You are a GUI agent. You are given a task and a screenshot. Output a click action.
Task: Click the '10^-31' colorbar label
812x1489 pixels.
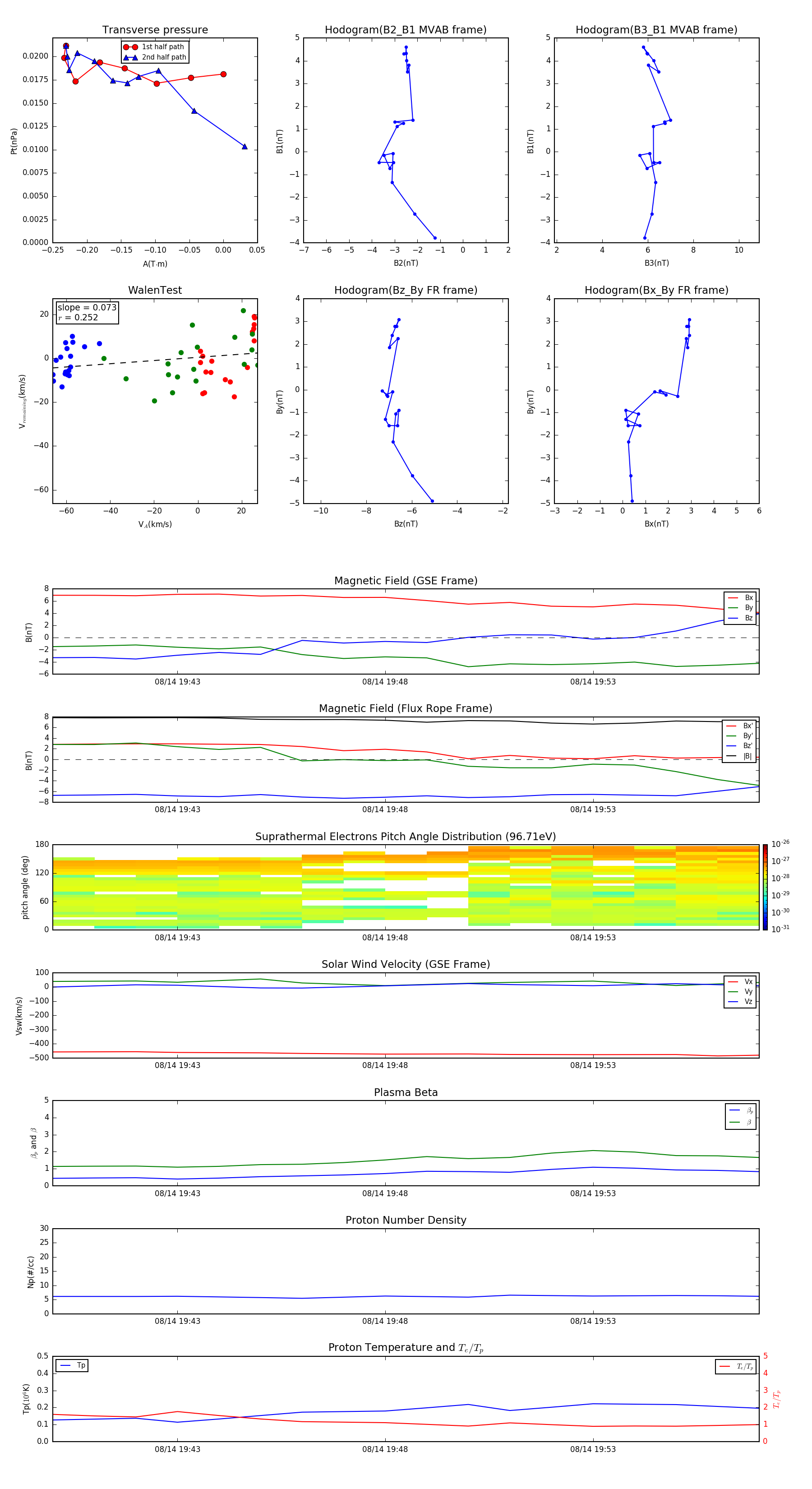click(780, 929)
